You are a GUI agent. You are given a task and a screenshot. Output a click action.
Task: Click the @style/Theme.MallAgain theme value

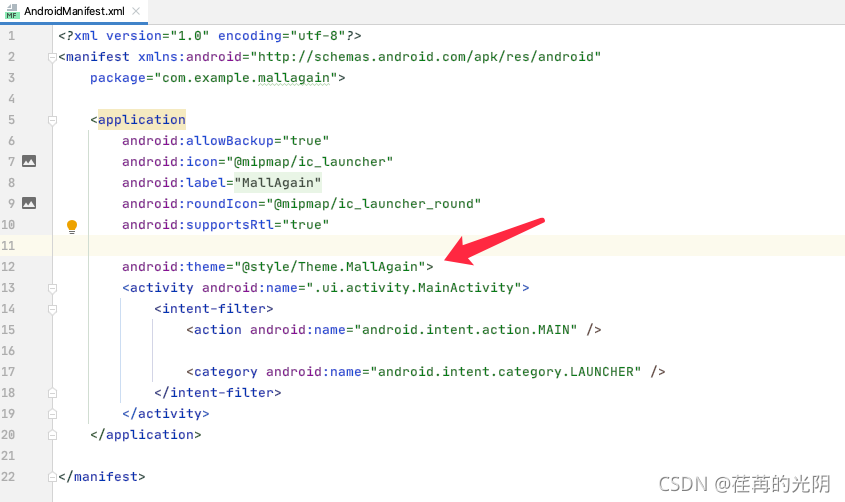tap(330, 267)
